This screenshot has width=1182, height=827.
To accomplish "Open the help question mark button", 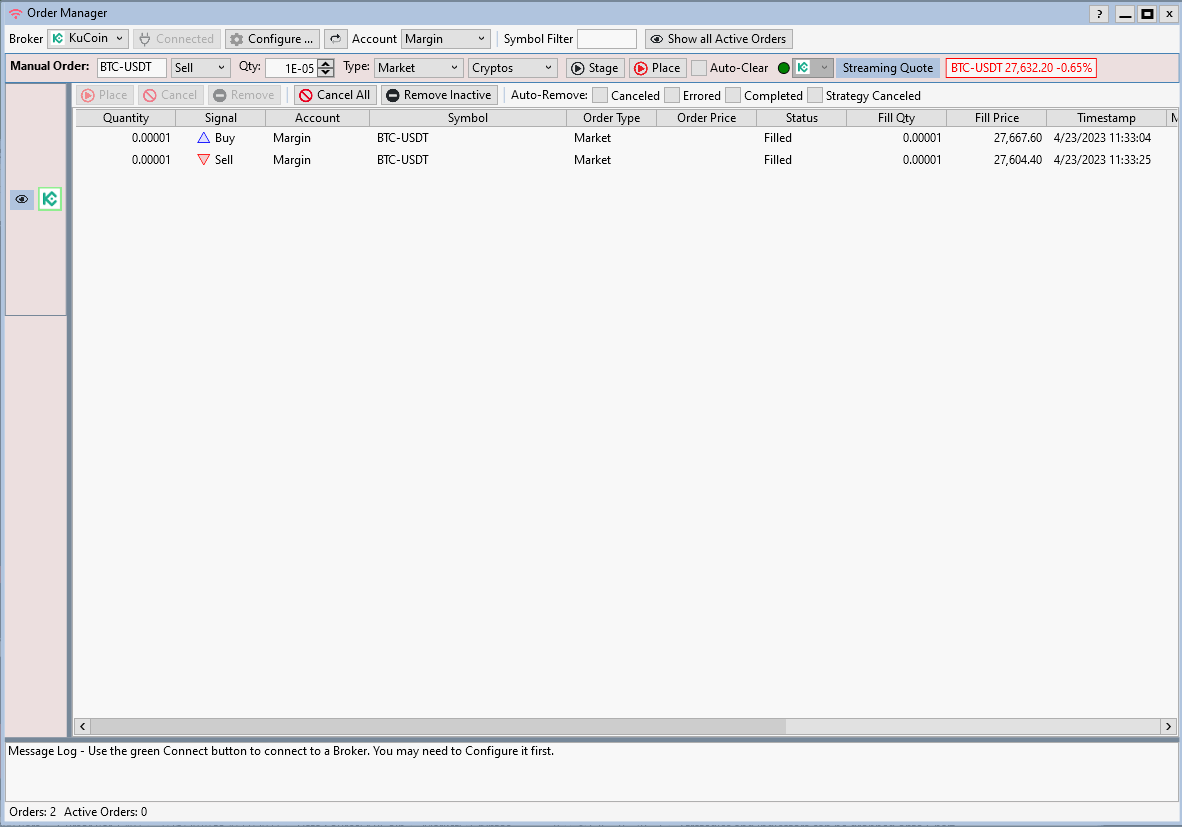I will click(x=1099, y=14).
